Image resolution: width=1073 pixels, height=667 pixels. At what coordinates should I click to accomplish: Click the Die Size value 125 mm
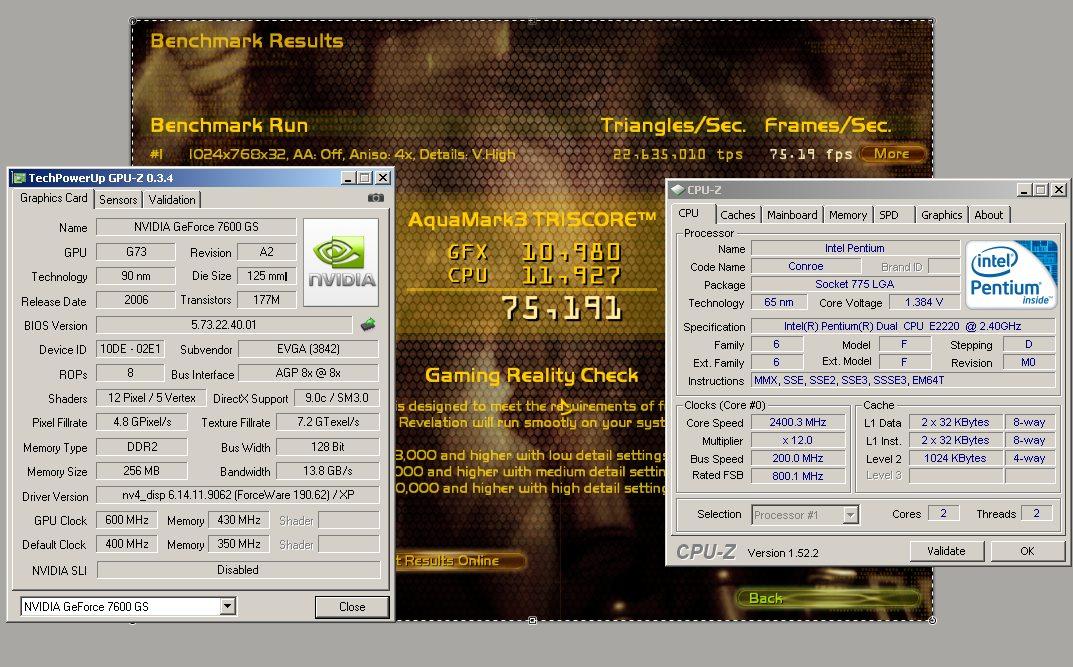pos(267,276)
